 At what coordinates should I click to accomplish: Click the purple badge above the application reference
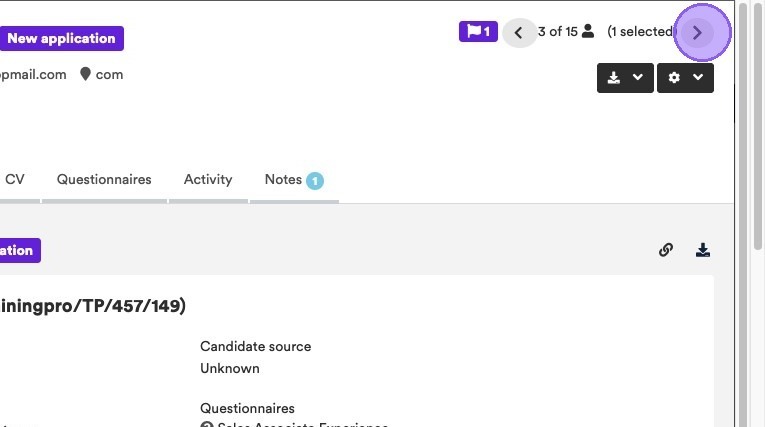pos(17,251)
